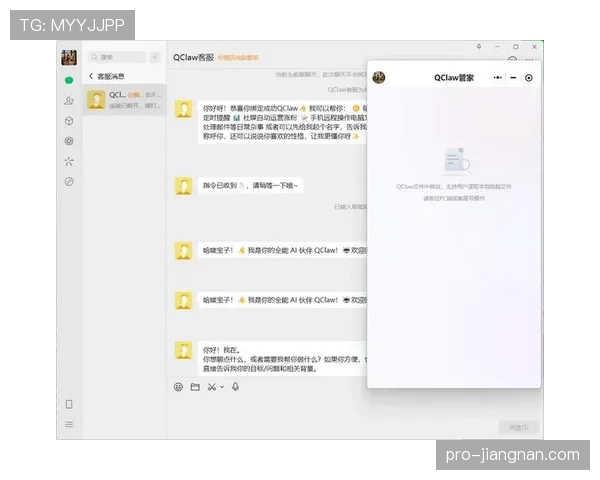
Task: Close QClaw管家 panel with the target icon
Action: click(x=529, y=78)
